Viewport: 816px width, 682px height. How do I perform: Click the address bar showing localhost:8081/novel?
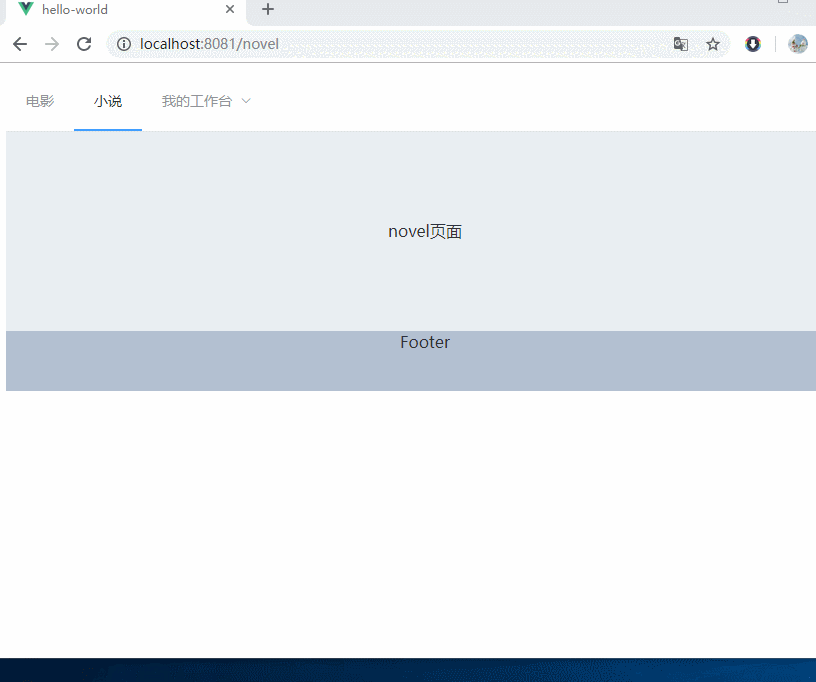(x=400, y=44)
